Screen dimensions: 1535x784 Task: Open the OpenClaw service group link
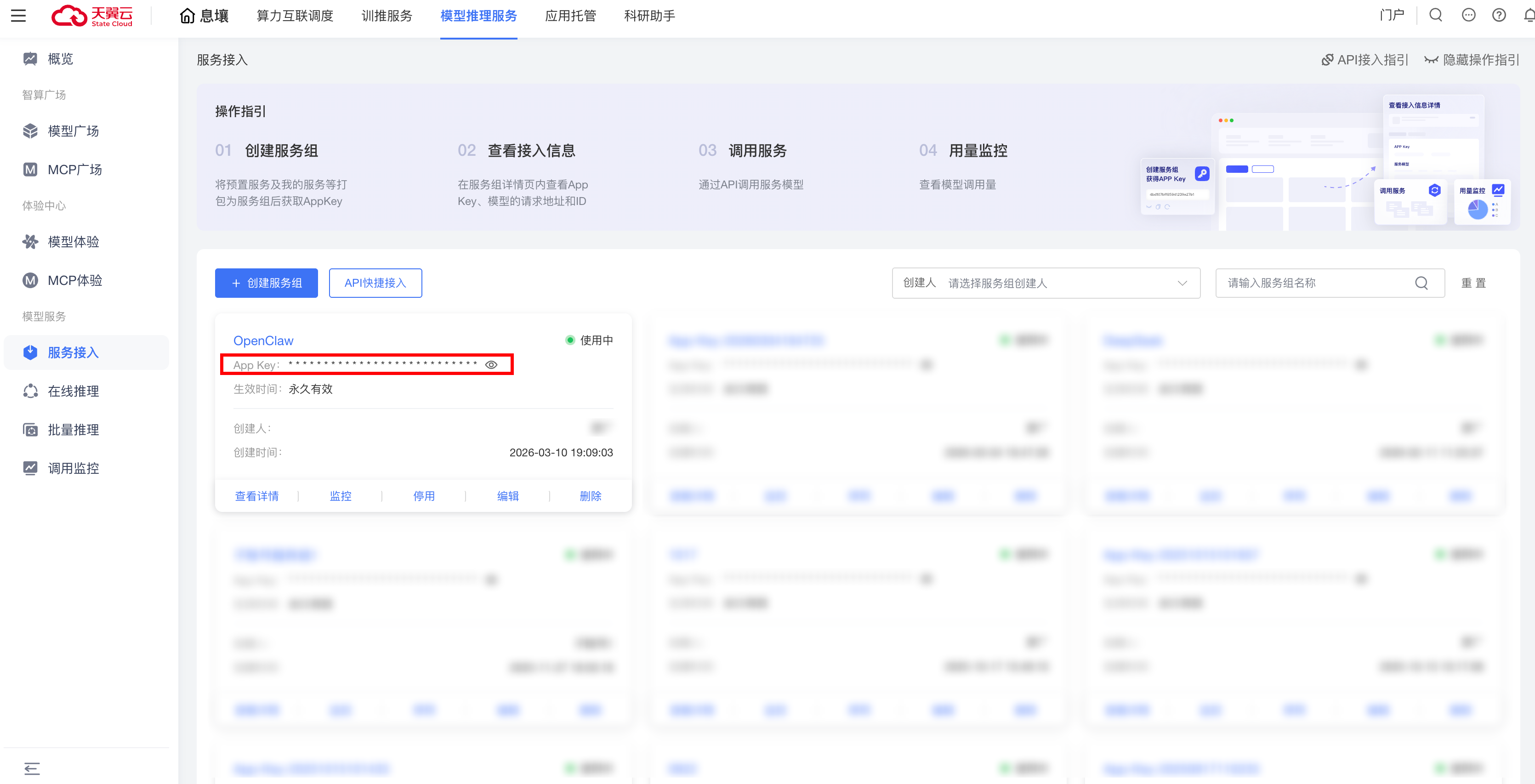tap(263, 341)
